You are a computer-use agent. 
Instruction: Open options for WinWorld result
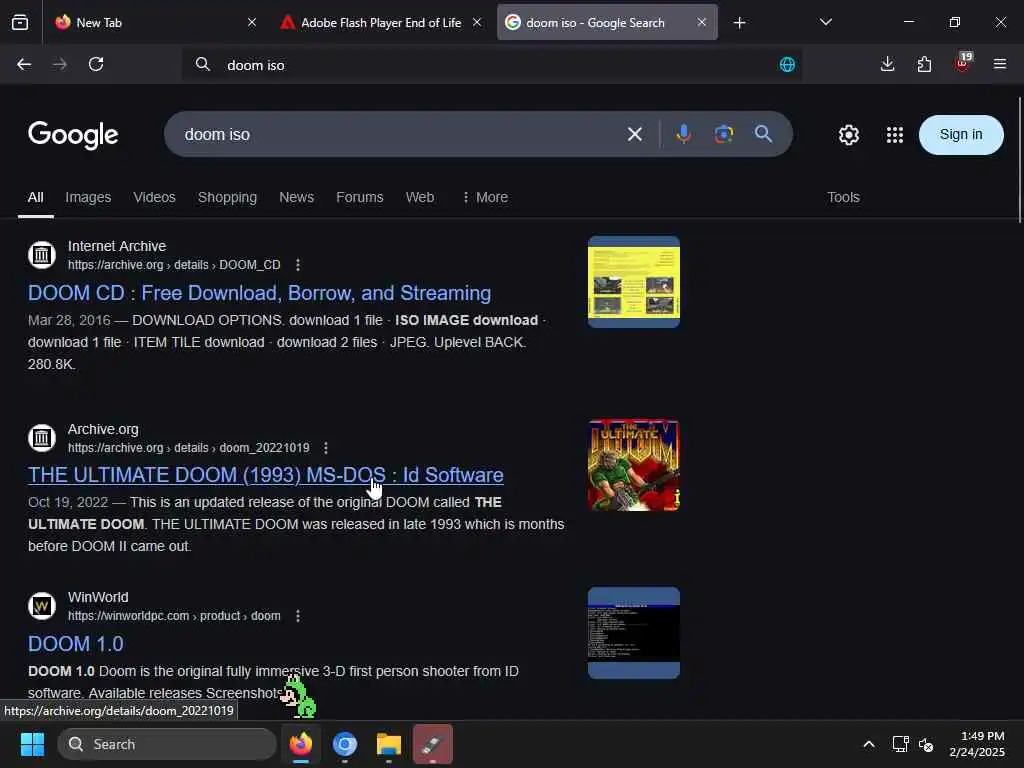click(x=298, y=616)
